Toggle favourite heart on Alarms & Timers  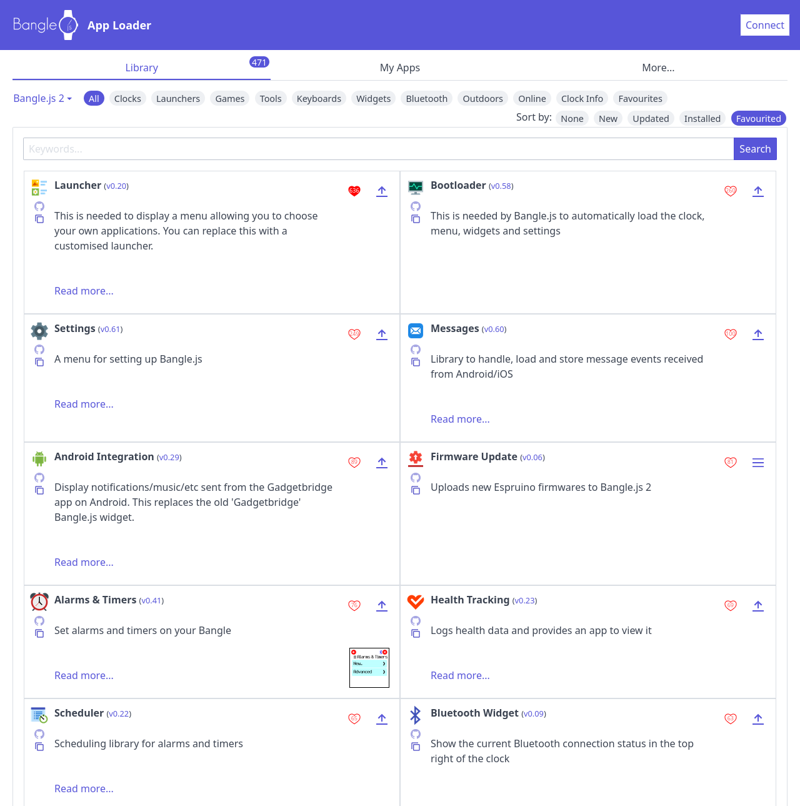(x=354, y=606)
